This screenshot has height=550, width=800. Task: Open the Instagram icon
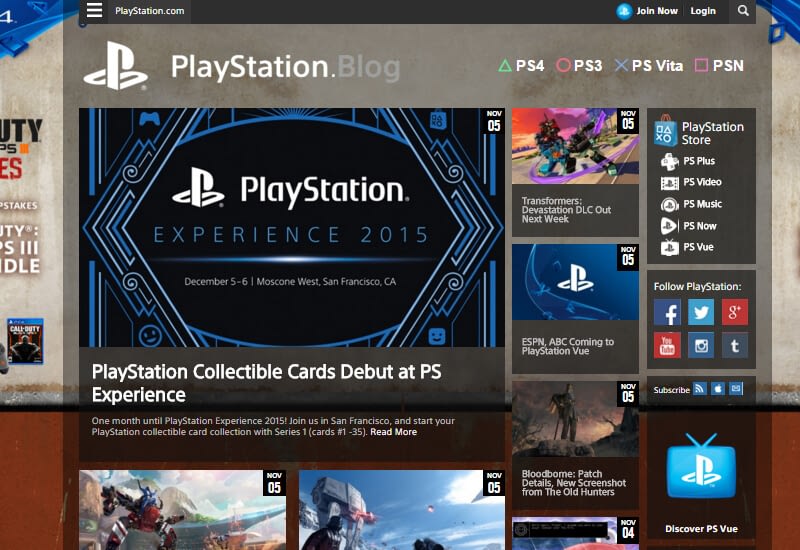pyautogui.click(x=701, y=345)
